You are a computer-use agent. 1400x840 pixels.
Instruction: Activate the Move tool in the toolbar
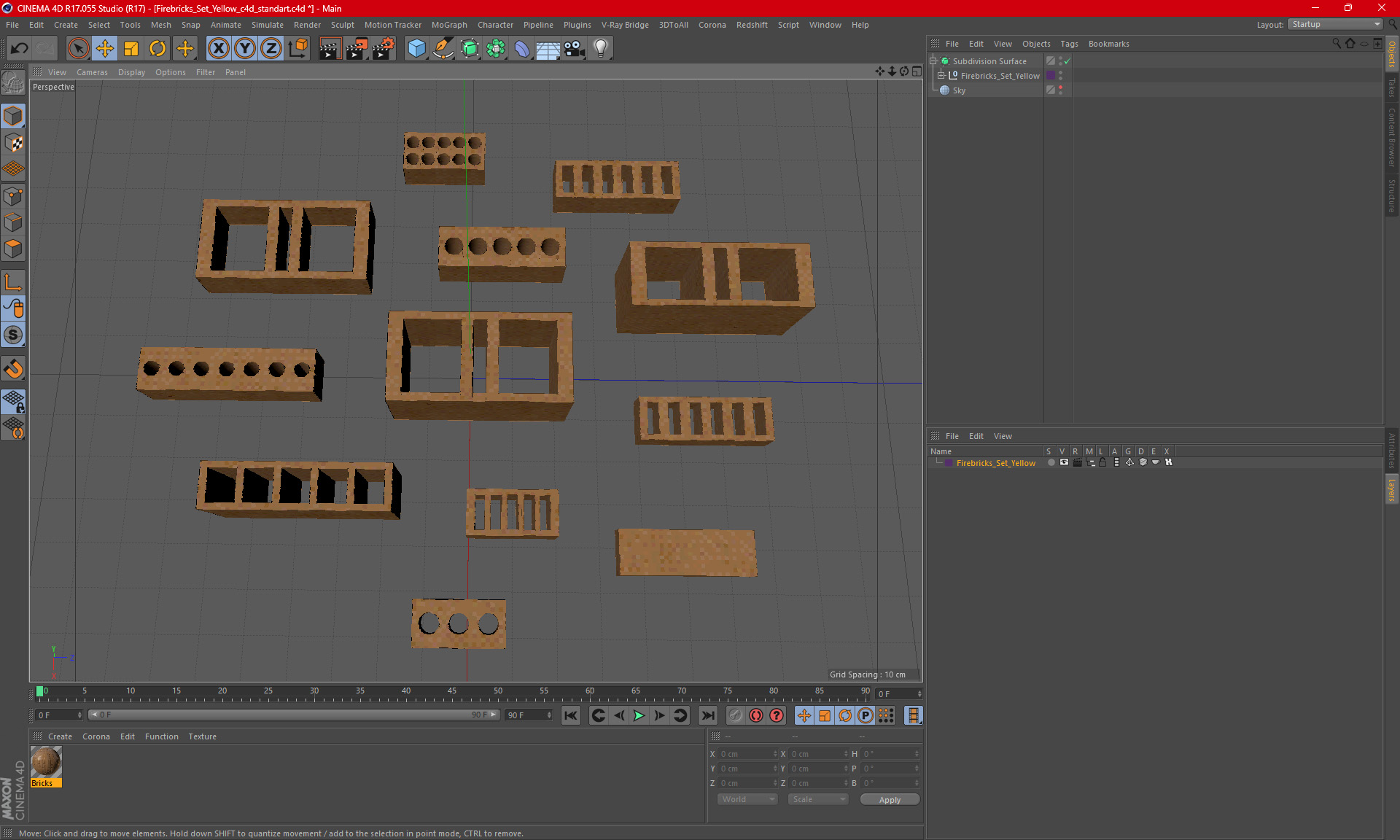click(x=105, y=49)
